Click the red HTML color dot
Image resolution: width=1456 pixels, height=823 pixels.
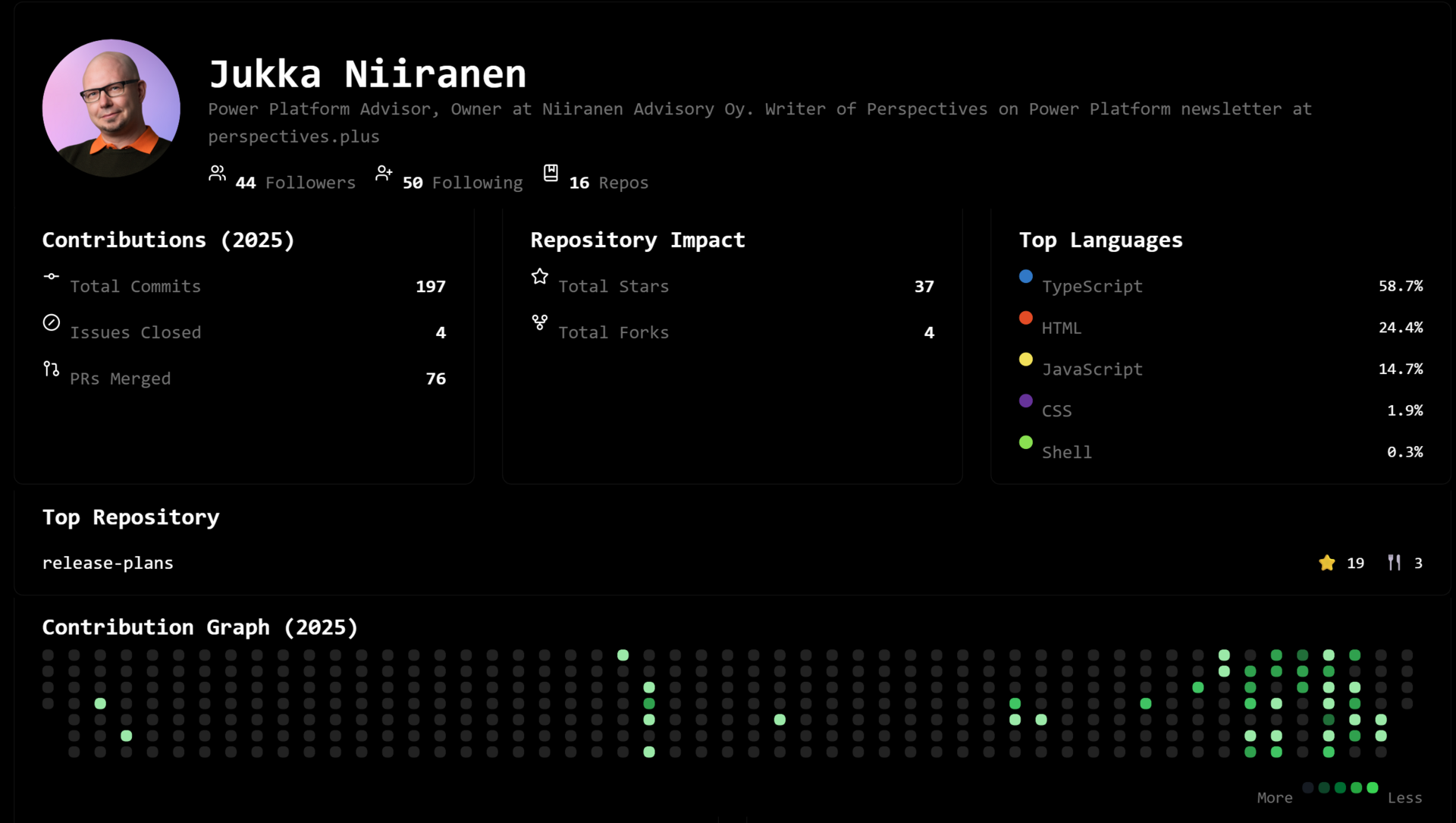pyautogui.click(x=1025, y=318)
